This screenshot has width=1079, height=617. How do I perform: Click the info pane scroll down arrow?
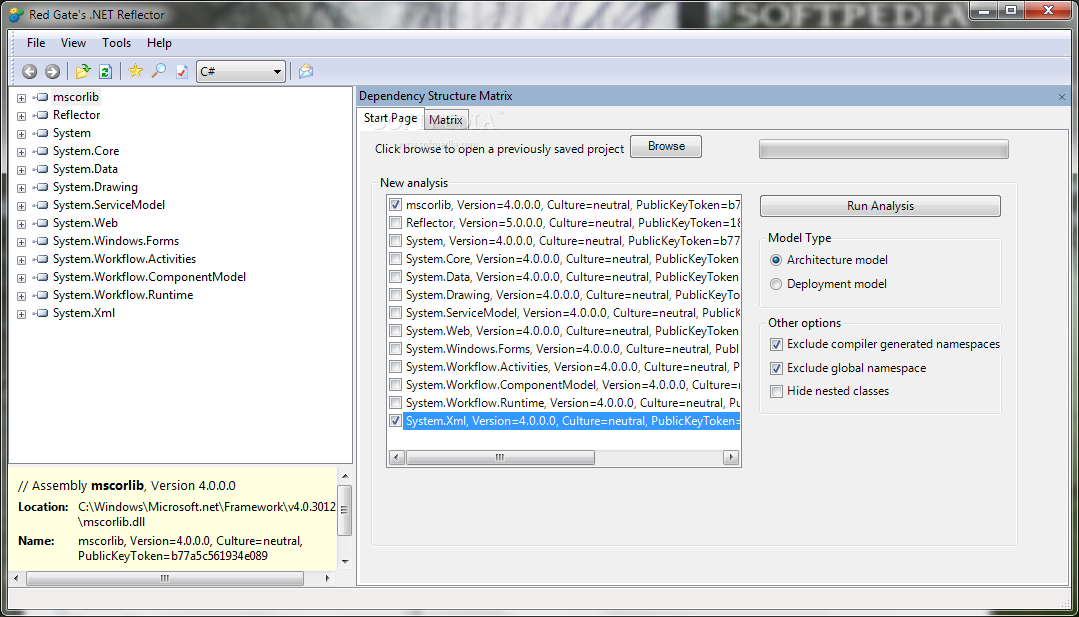[x=345, y=561]
